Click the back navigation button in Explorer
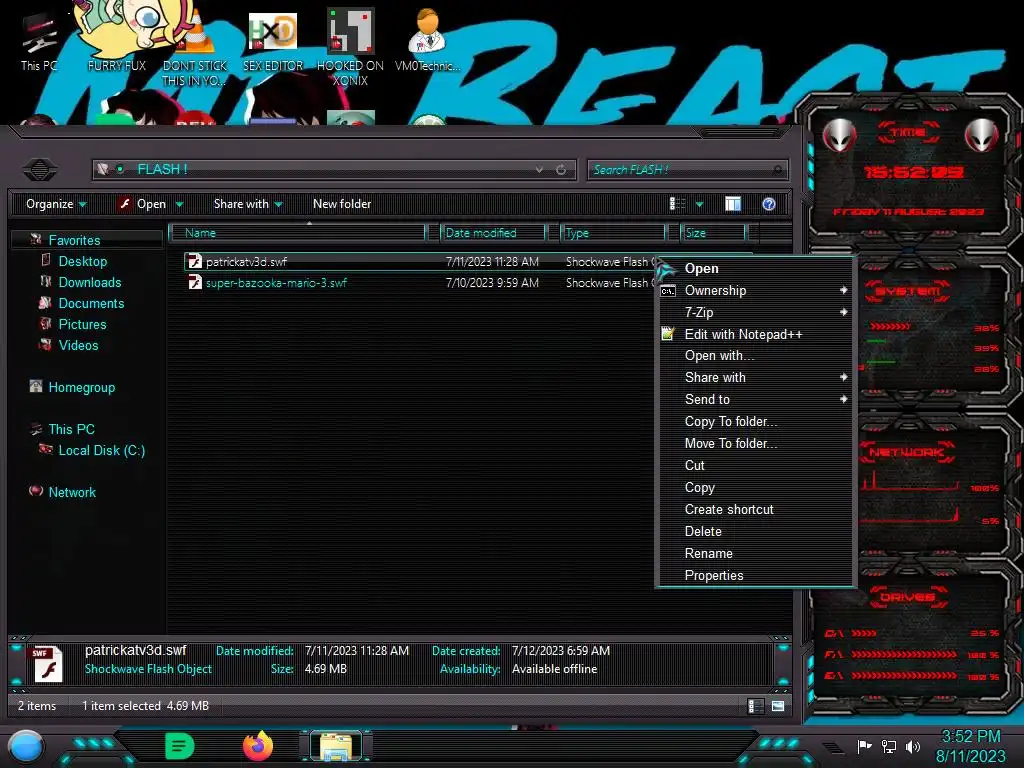This screenshot has height=768, width=1024. point(40,170)
